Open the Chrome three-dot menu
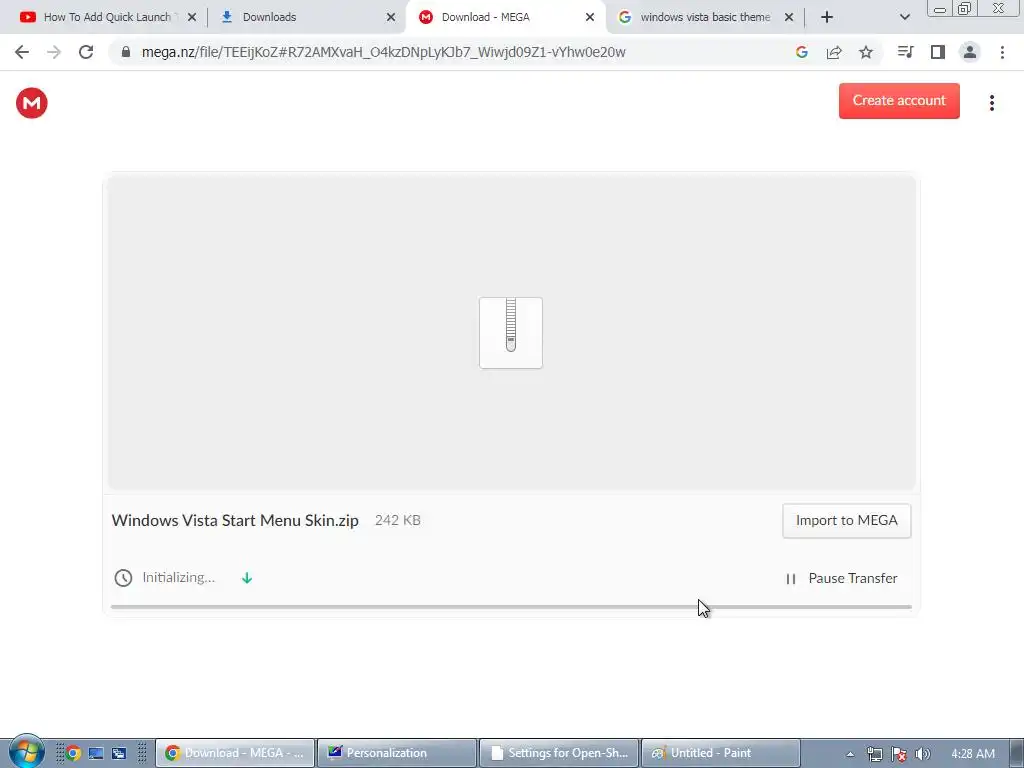Screen dimensions: 1024x768 point(1002,52)
